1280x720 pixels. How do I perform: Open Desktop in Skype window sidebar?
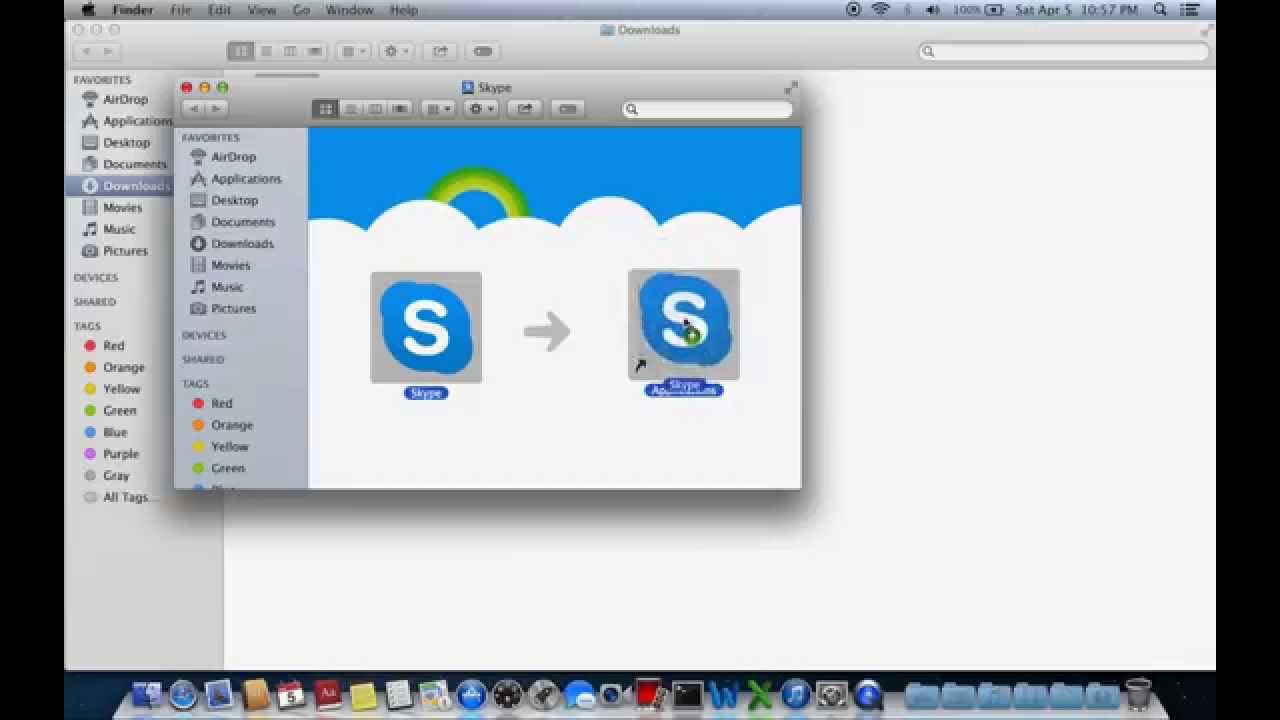224,200
